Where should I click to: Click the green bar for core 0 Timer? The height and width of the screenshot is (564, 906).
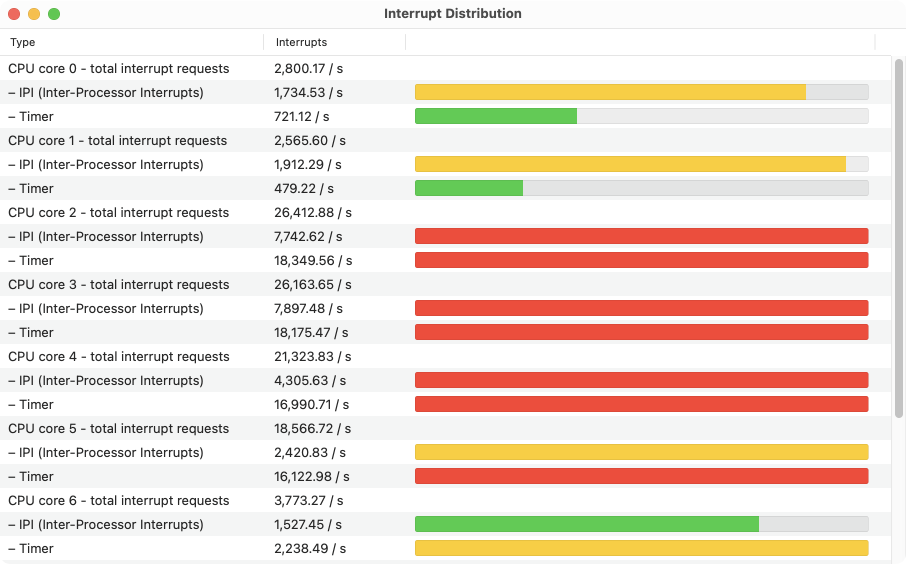pos(496,116)
